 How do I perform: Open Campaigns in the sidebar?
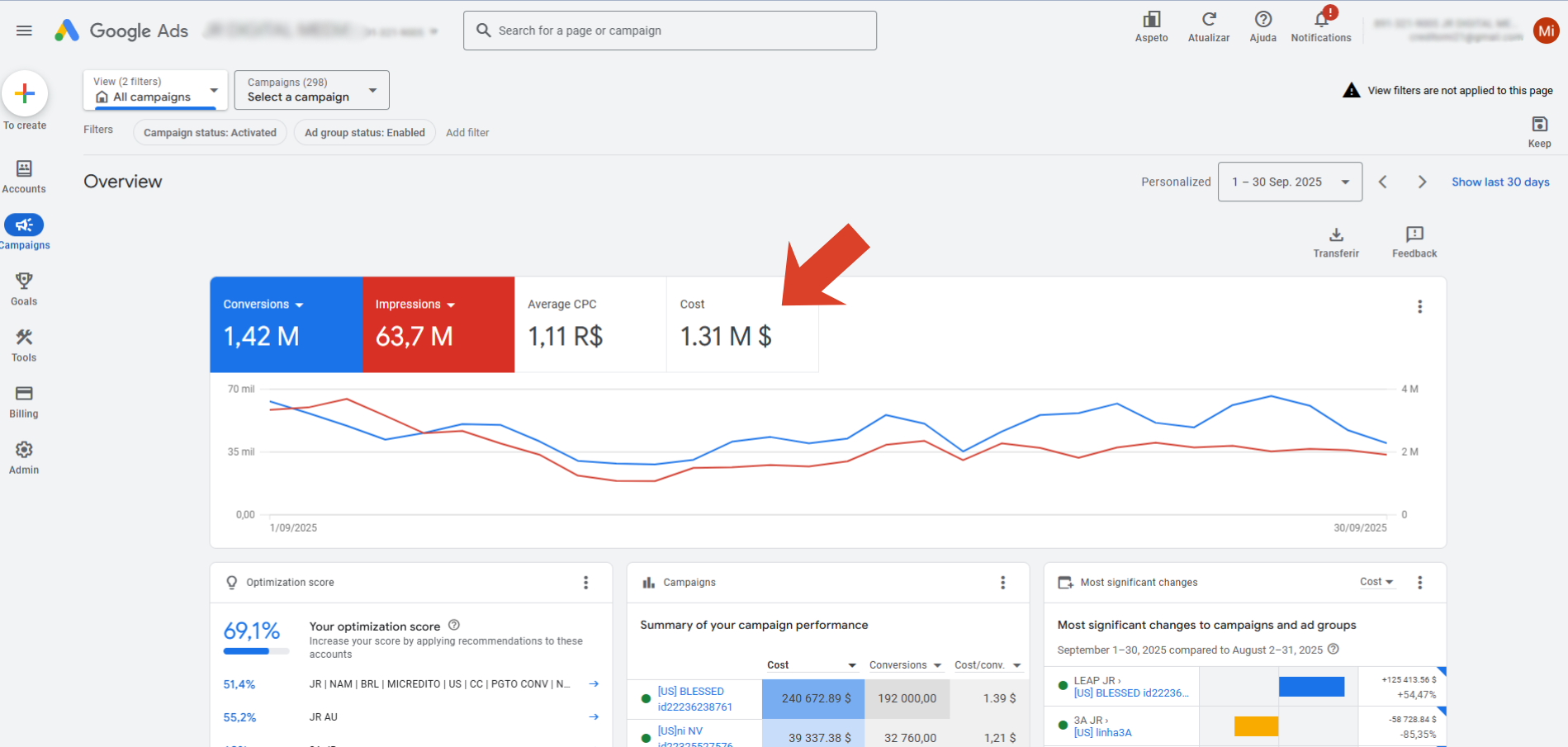[x=24, y=232]
